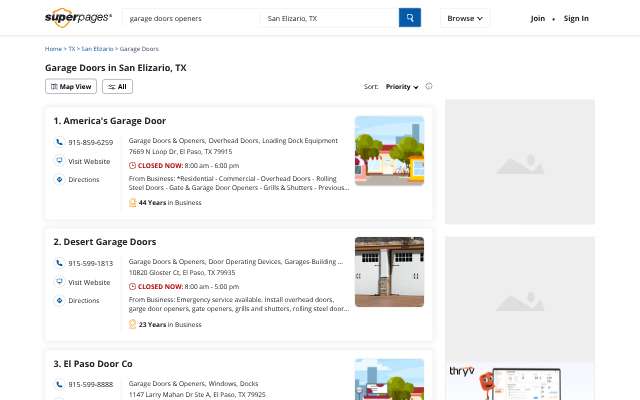Click the website icon for America's Garage Door
The image size is (640, 400).
[59, 161]
